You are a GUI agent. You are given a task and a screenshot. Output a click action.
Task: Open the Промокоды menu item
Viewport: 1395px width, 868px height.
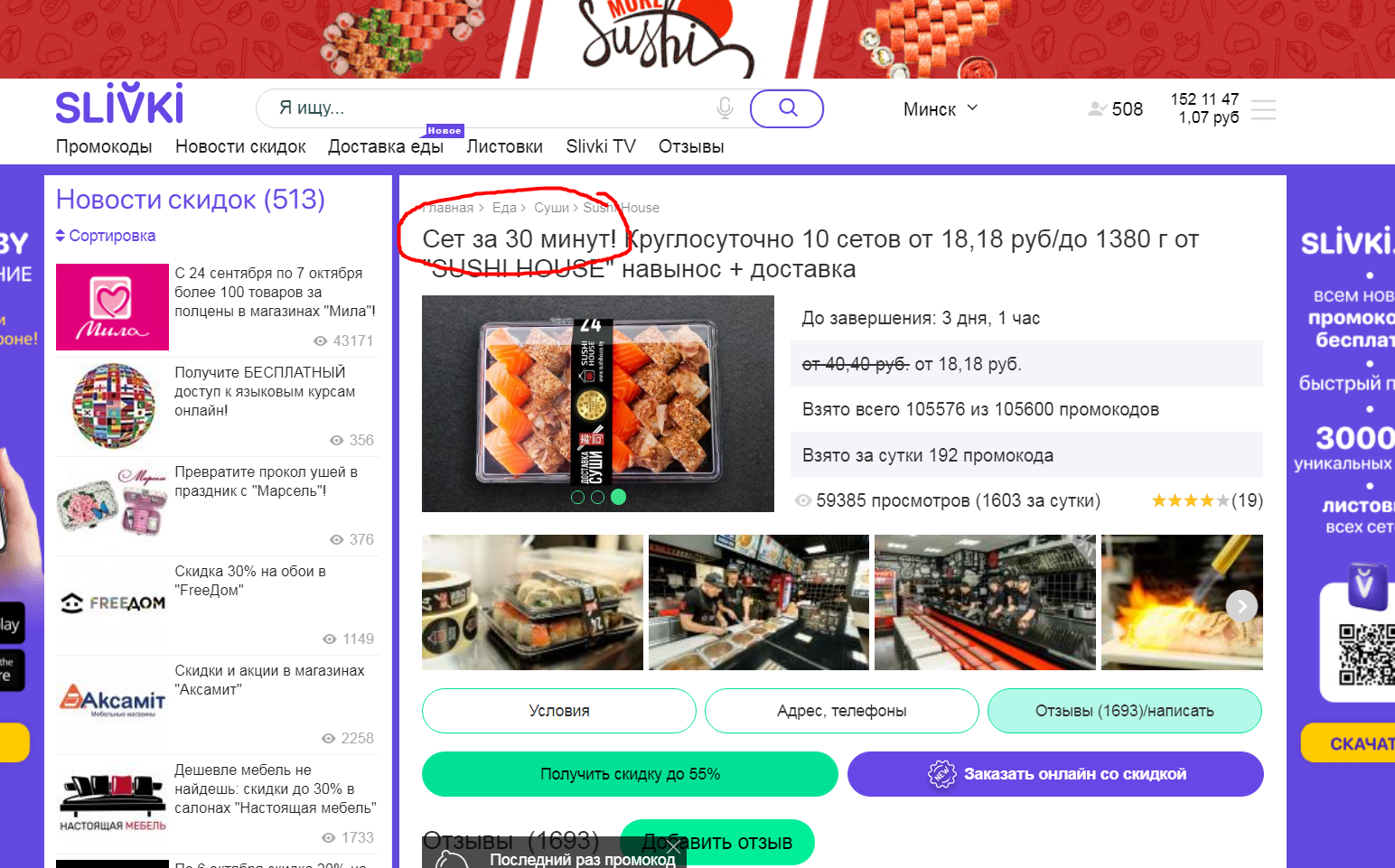pyautogui.click(x=104, y=146)
